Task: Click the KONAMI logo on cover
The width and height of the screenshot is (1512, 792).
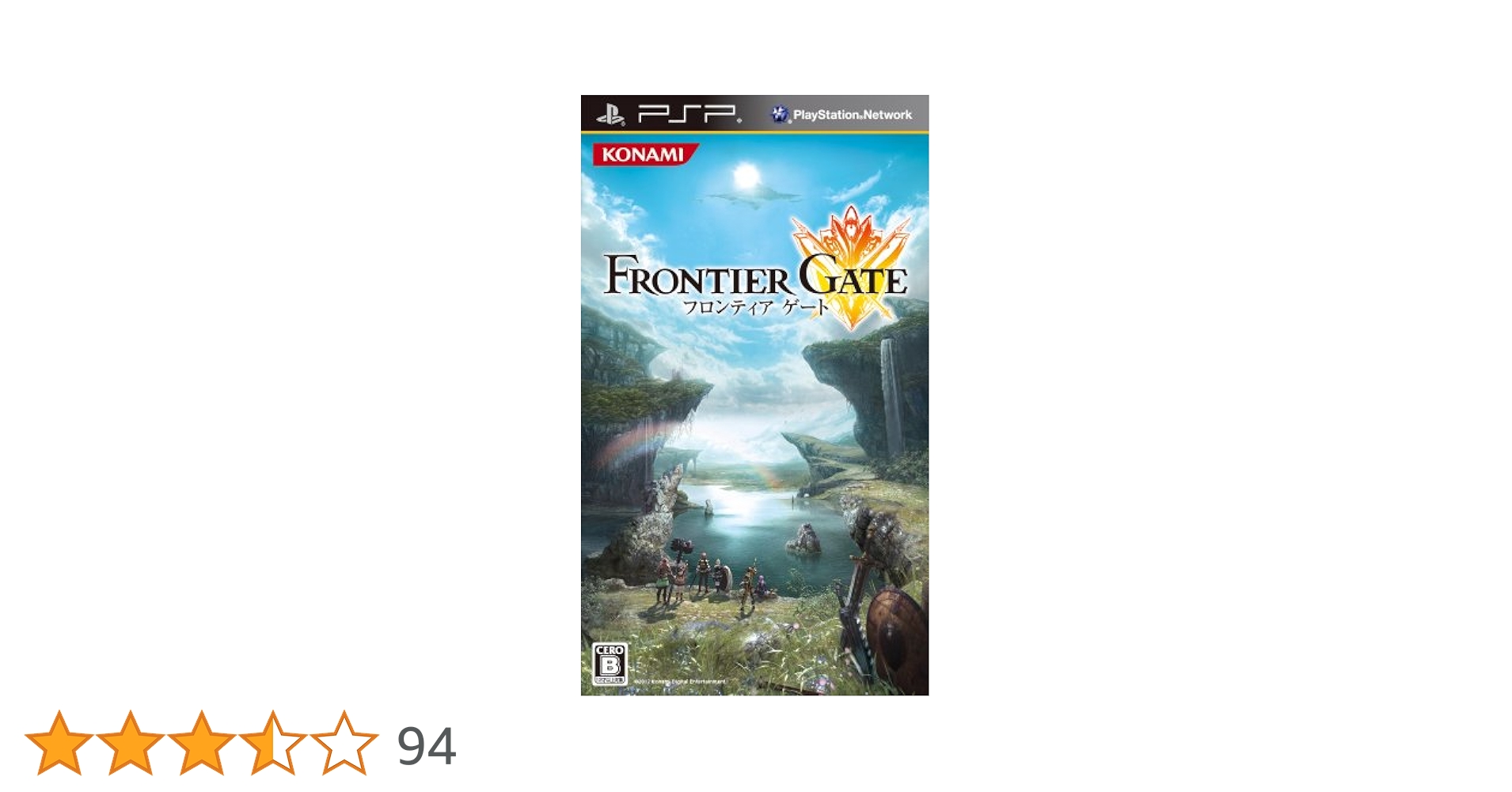Action: pyautogui.click(x=644, y=154)
